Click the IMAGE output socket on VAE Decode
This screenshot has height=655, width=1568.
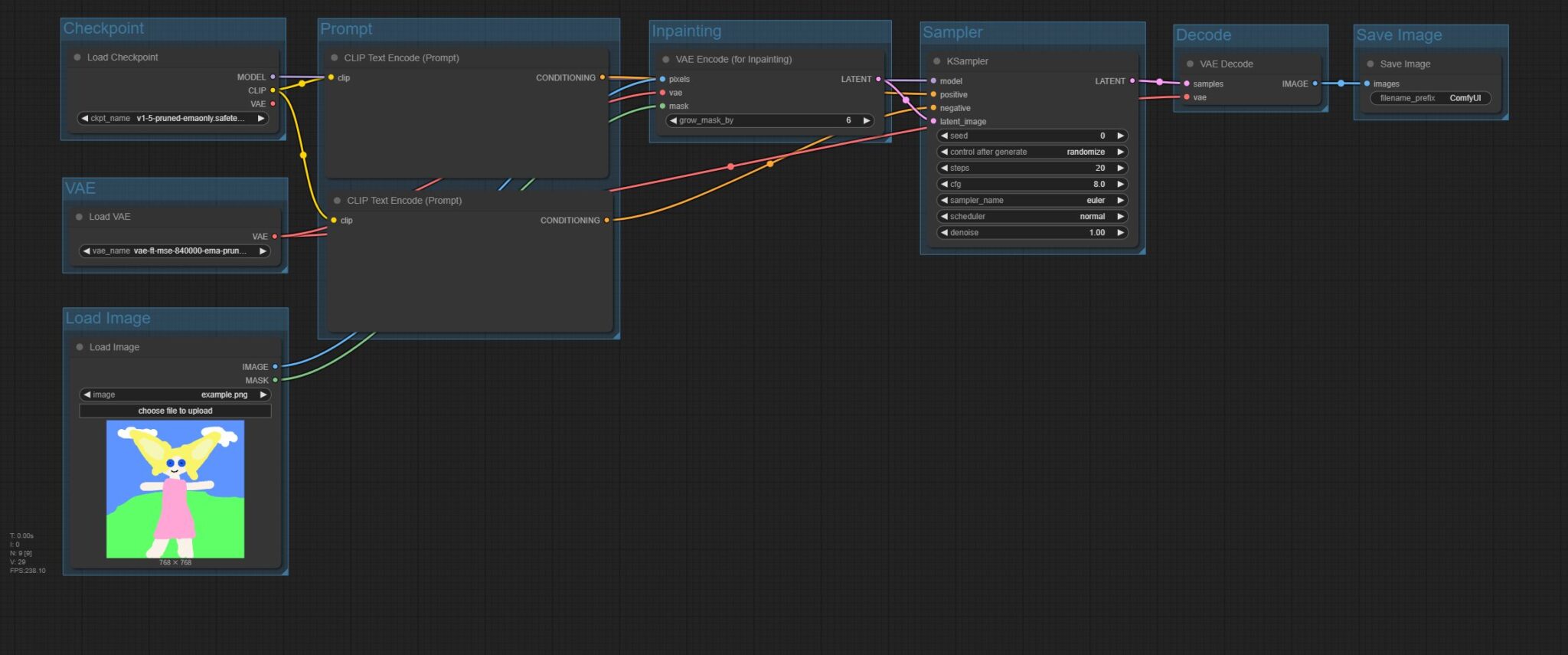[x=1315, y=84]
